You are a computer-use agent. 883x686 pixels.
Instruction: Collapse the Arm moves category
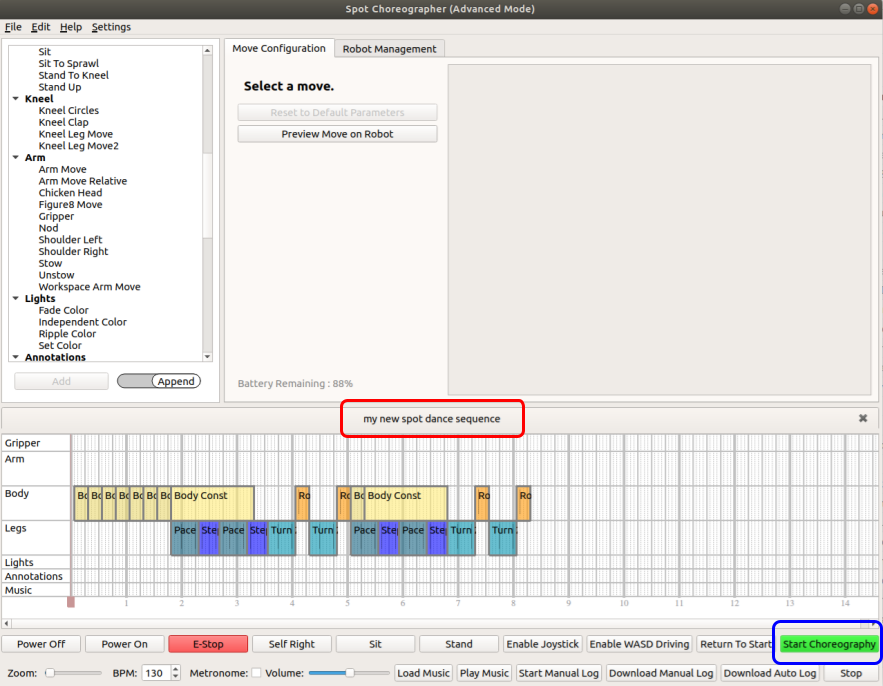[16, 158]
